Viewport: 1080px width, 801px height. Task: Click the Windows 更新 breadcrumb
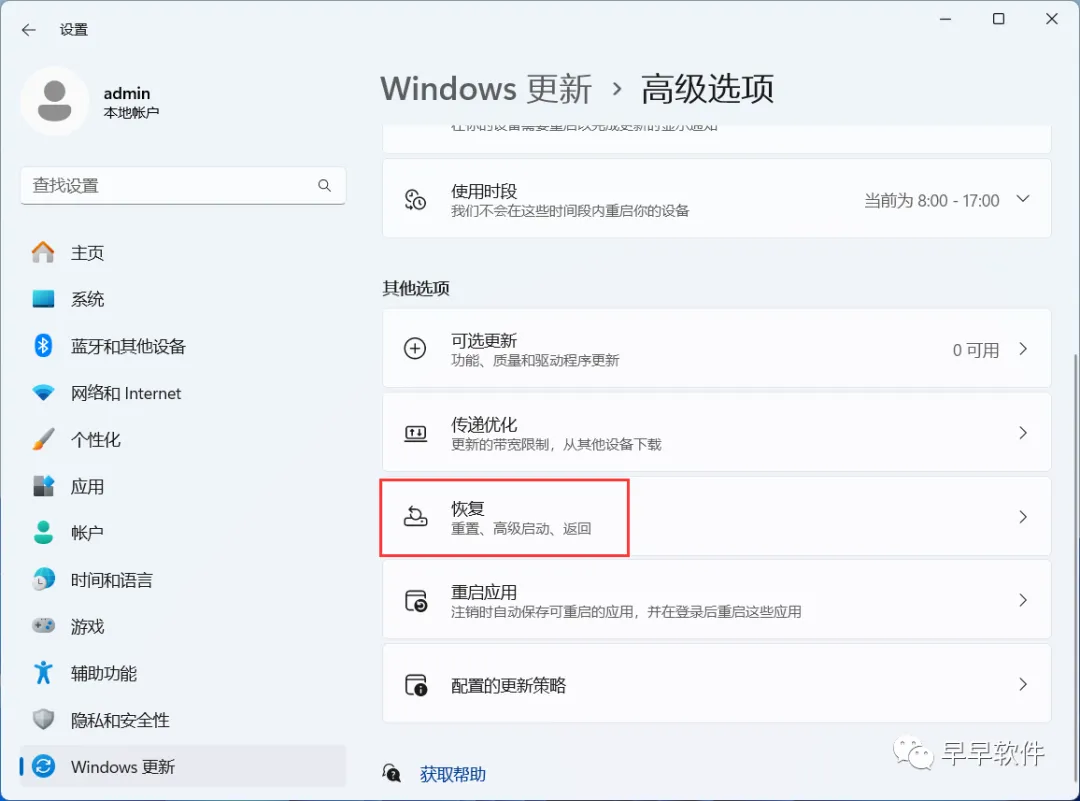coord(486,89)
